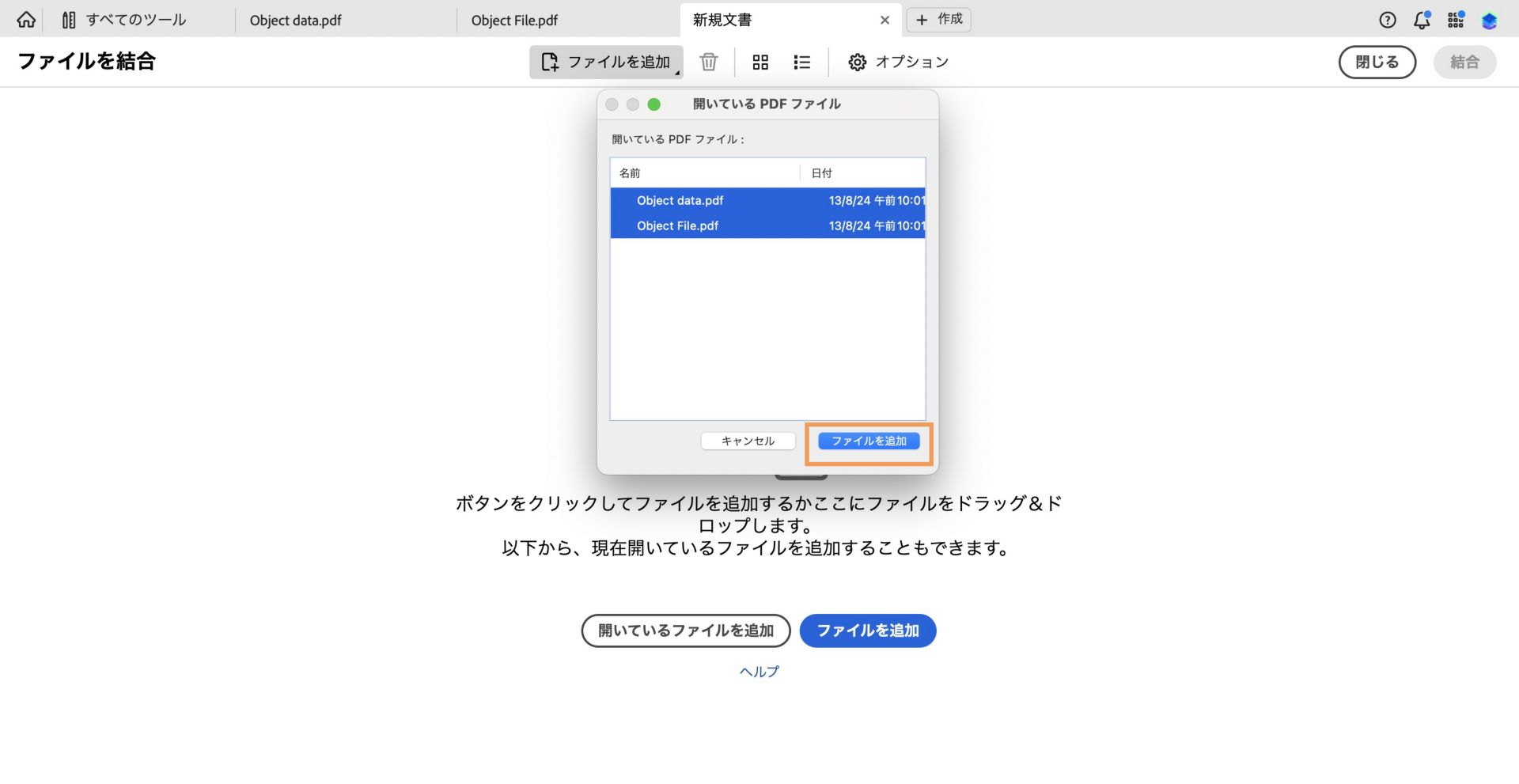
Task: Switch to grid view of combined files
Action: click(x=760, y=62)
